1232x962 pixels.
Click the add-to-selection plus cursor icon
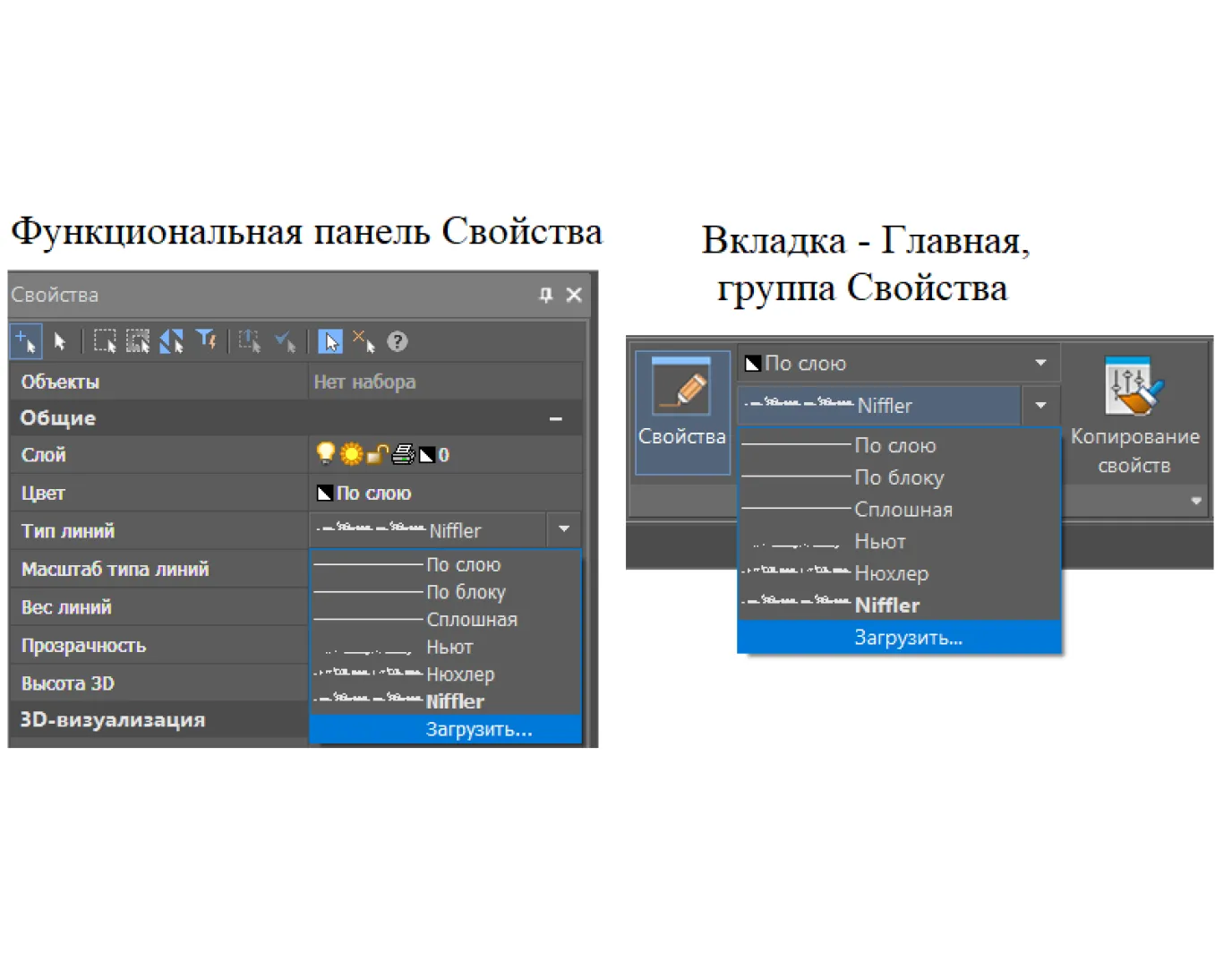[25, 341]
